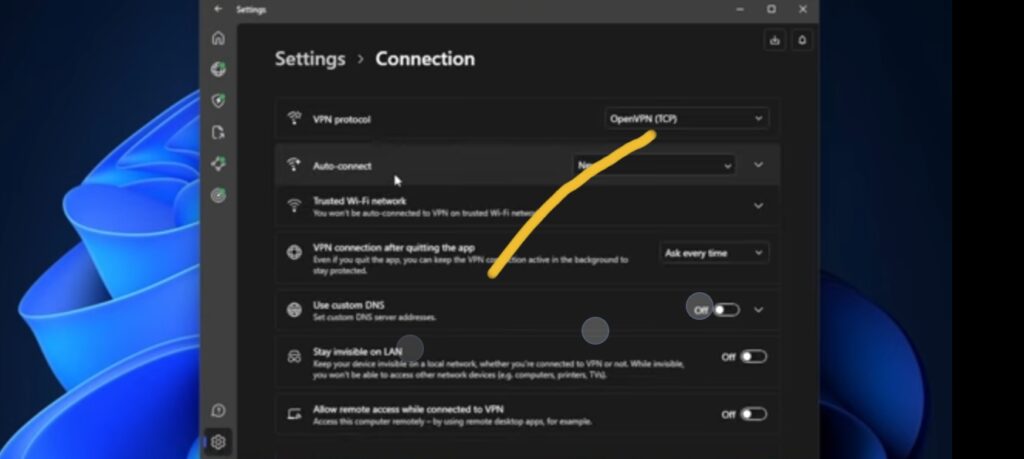Viewport: 1024px width, 459px height.
Task: Click the Stay invisible on LAN icon
Action: (295, 356)
